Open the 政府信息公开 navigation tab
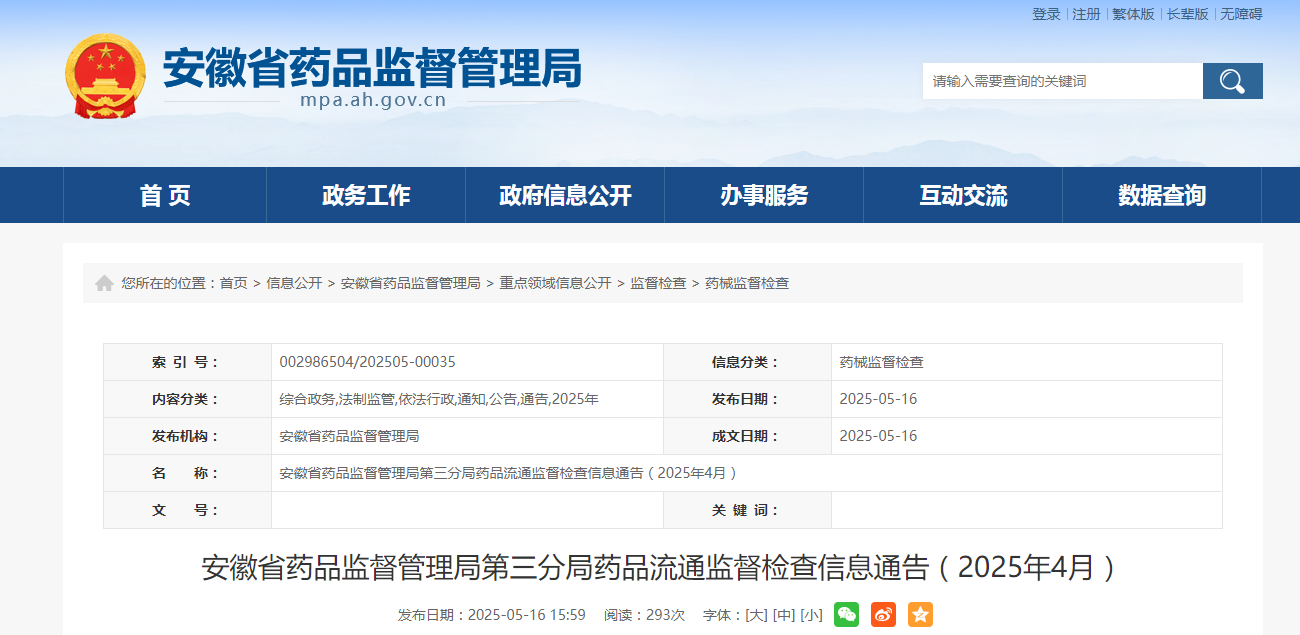Screen dimensions: 1300x635 565,195
